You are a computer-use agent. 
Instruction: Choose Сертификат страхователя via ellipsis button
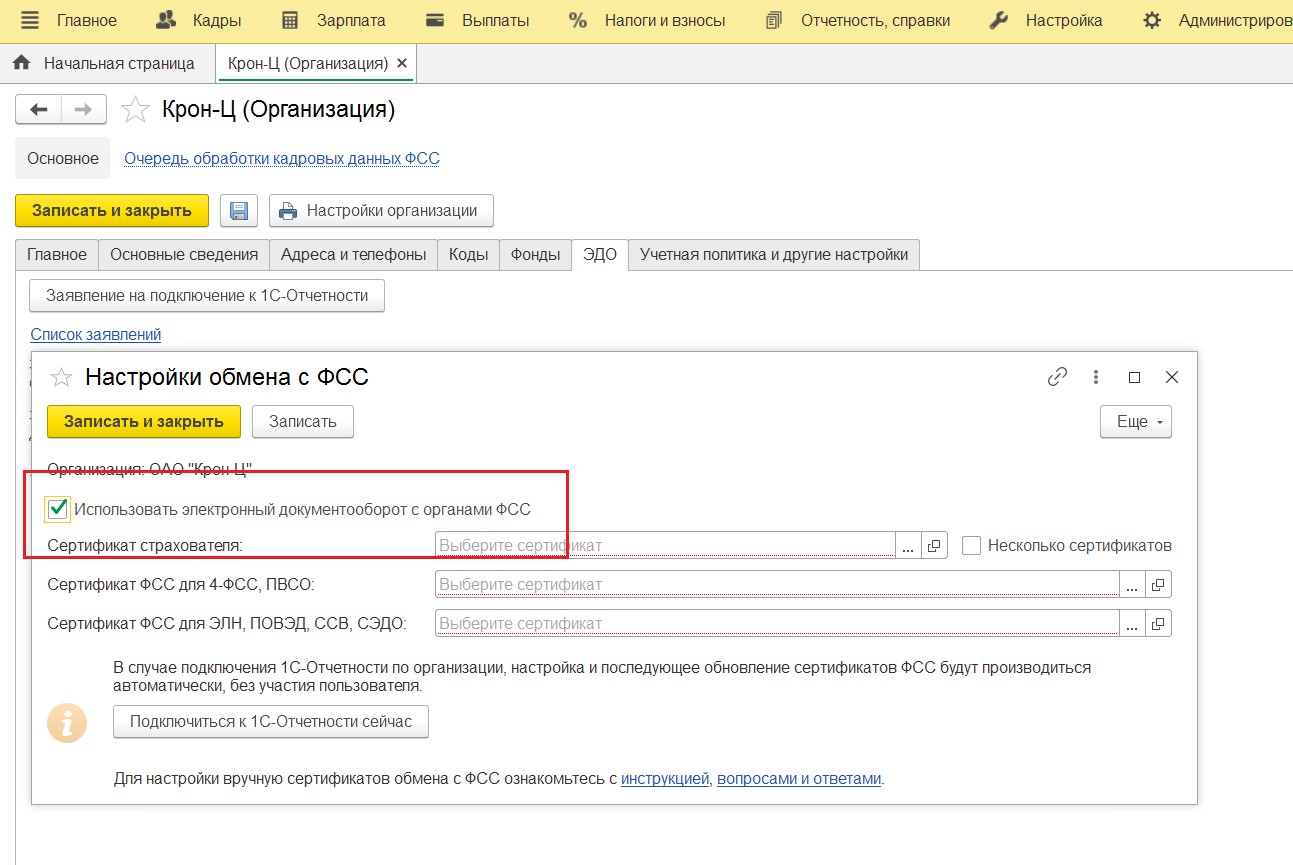click(908, 546)
